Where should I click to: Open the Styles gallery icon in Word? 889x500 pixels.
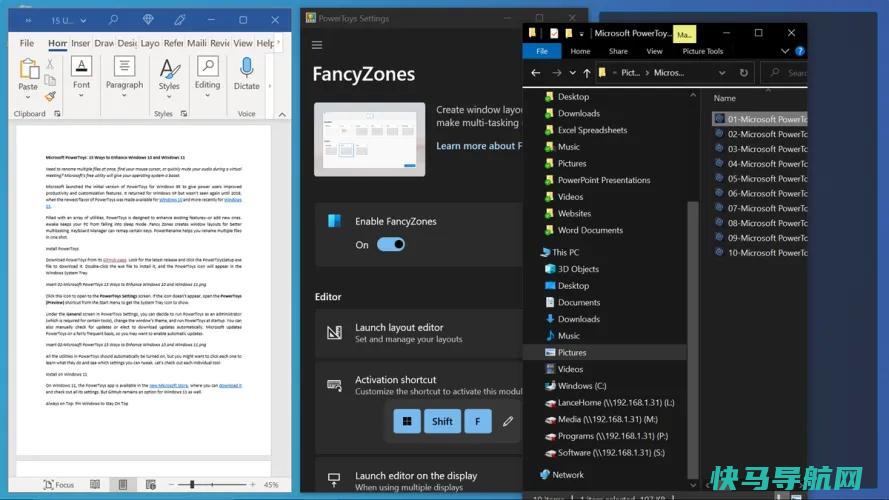pyautogui.click(x=169, y=69)
